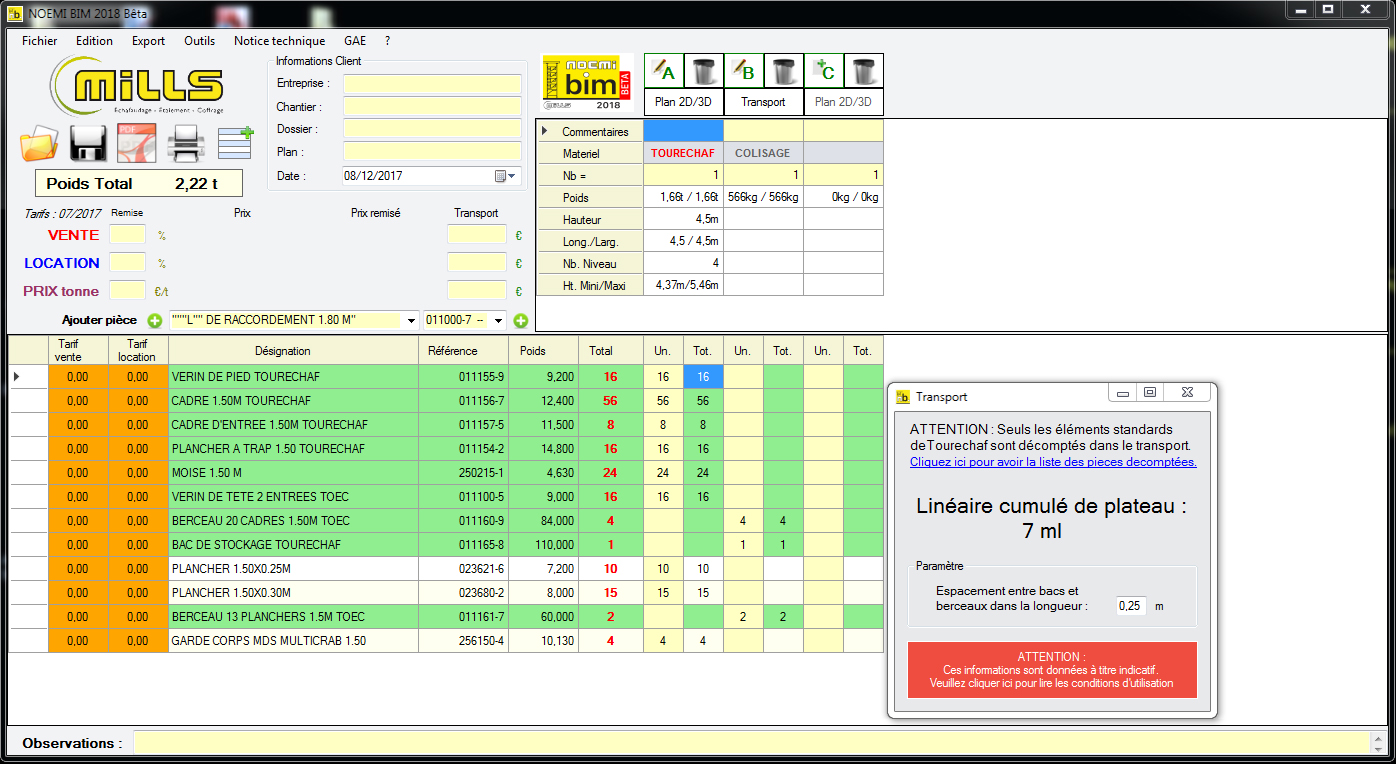The image size is (1396, 764).
Task: Save the project using the floppy disk icon
Action: [88, 143]
